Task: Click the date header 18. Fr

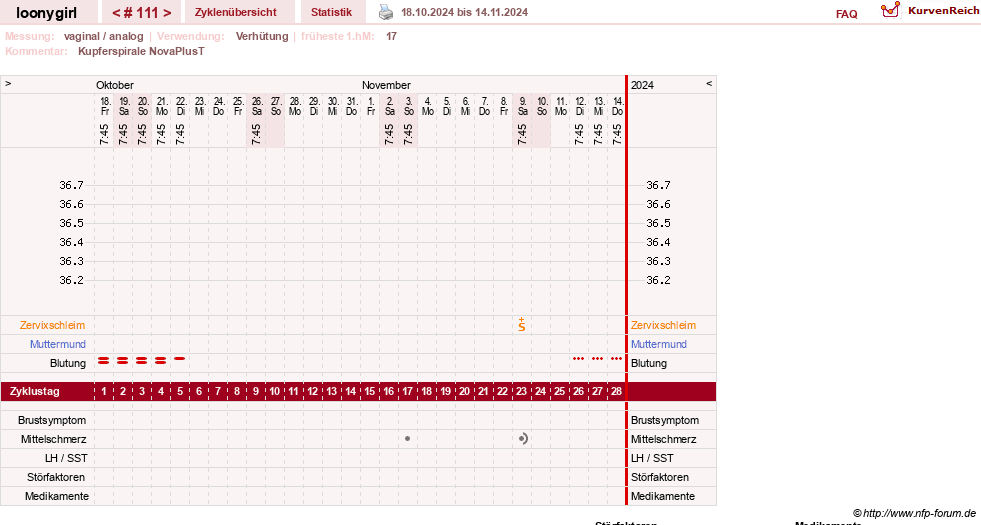Action: click(x=104, y=106)
